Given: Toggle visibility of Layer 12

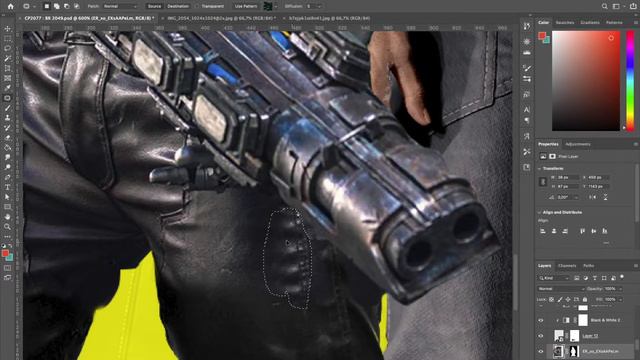Looking at the screenshot, I should coord(541,336).
